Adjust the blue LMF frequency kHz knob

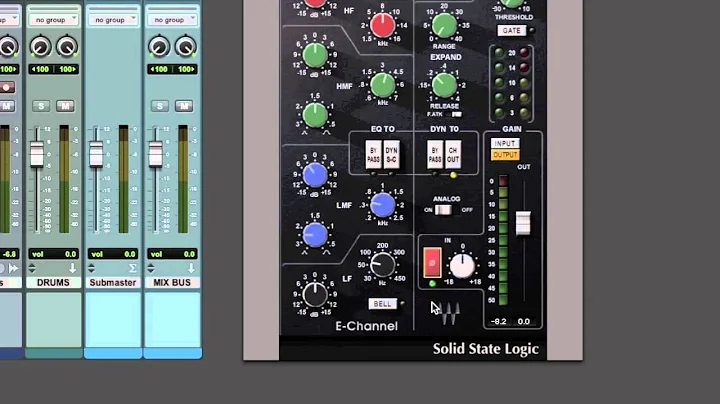[382, 205]
